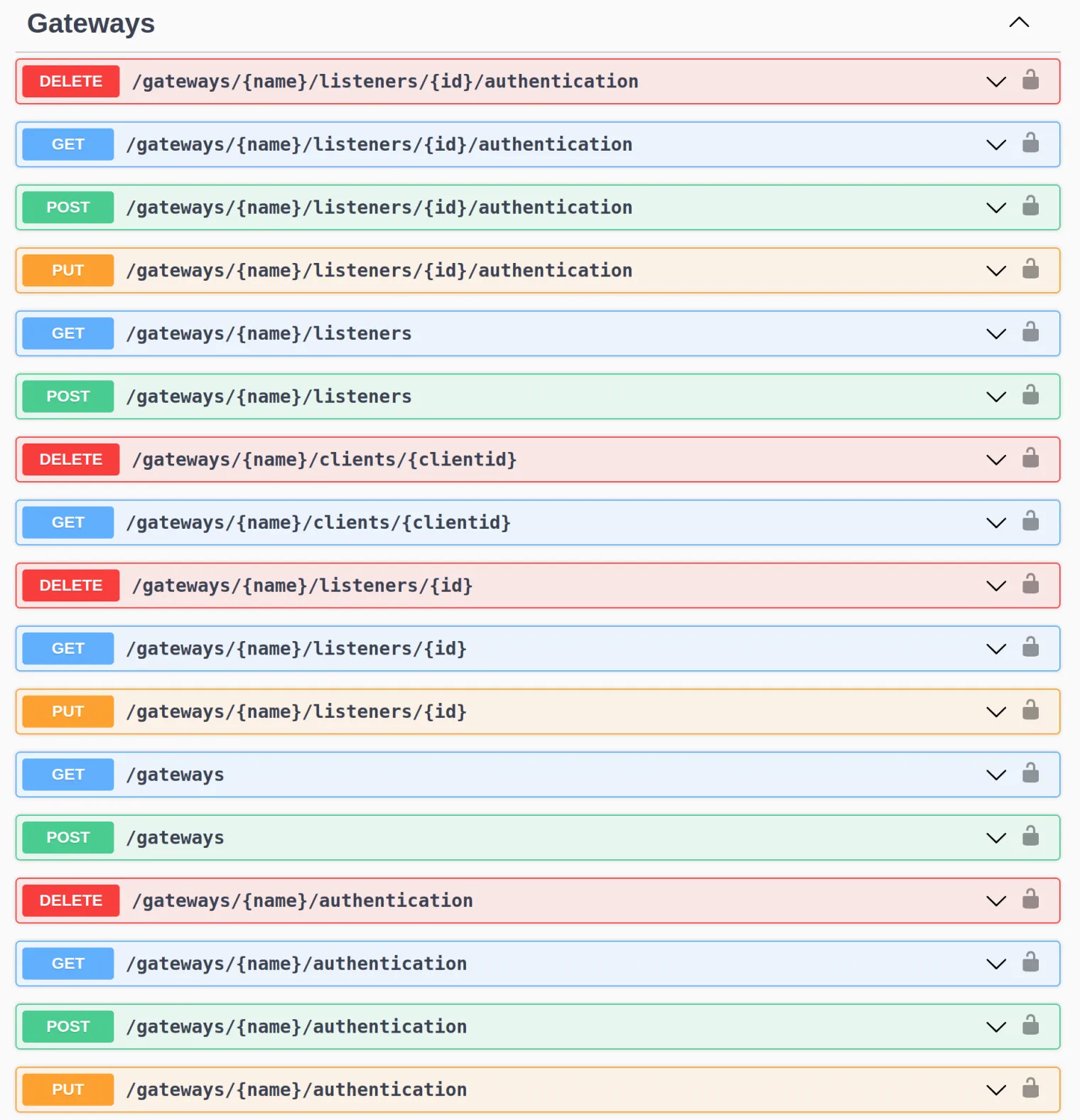Open path text of GET /gateways/{name}/authentication

(x=296, y=964)
